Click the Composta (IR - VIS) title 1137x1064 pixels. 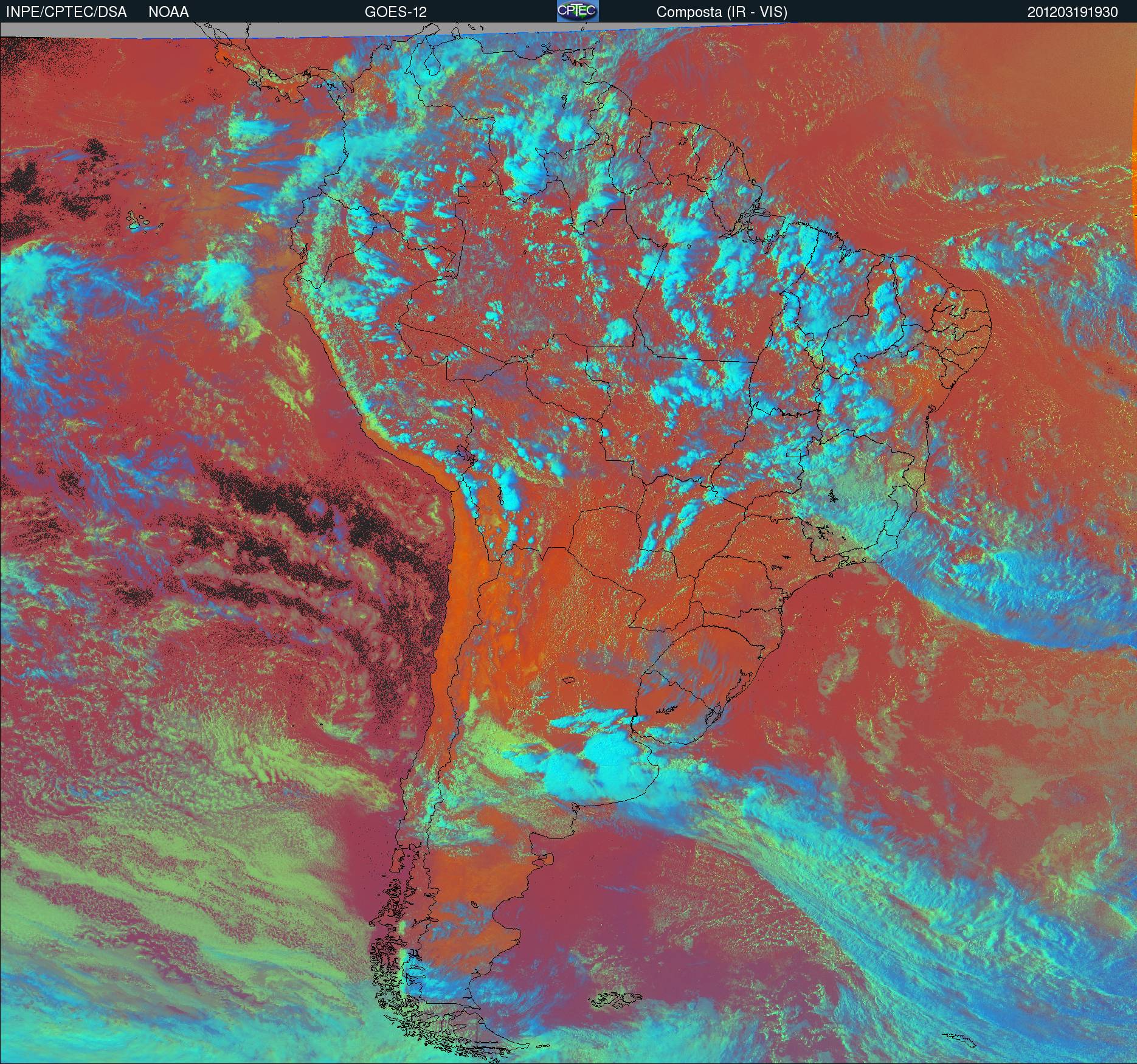pos(722,12)
